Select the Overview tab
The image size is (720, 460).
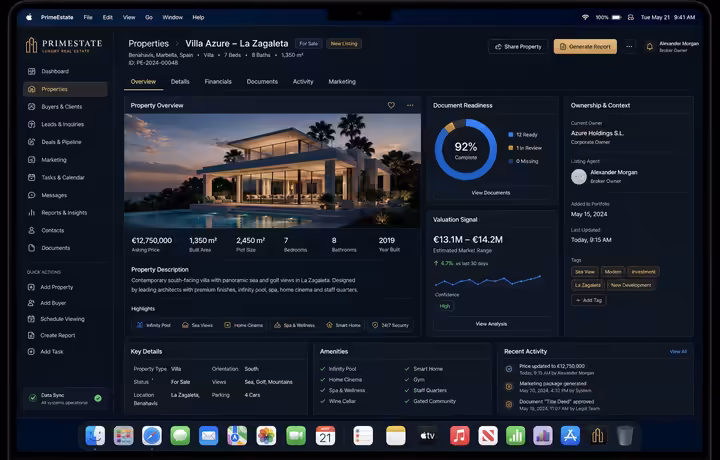pyautogui.click(x=143, y=82)
